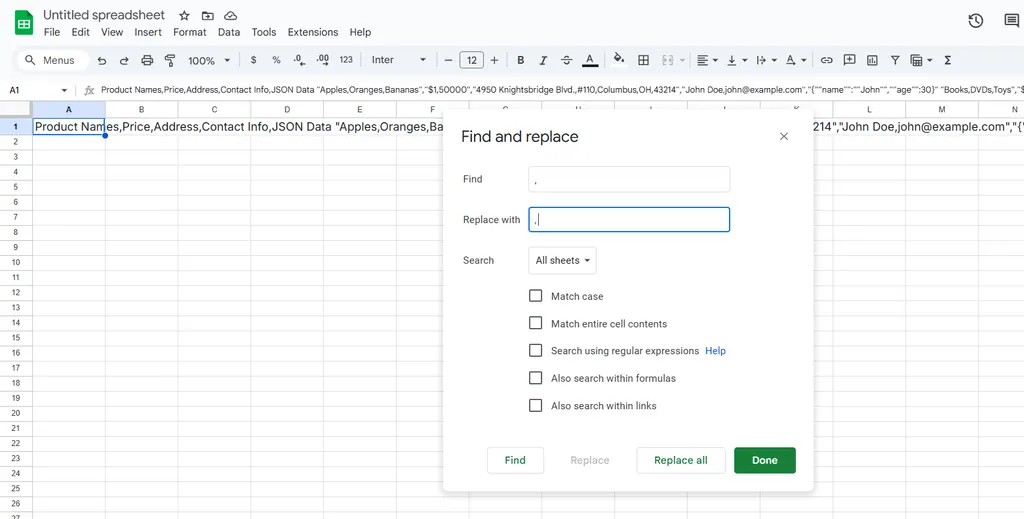This screenshot has width=1024, height=519.
Task: Click the Replace all button
Action: pos(680,460)
